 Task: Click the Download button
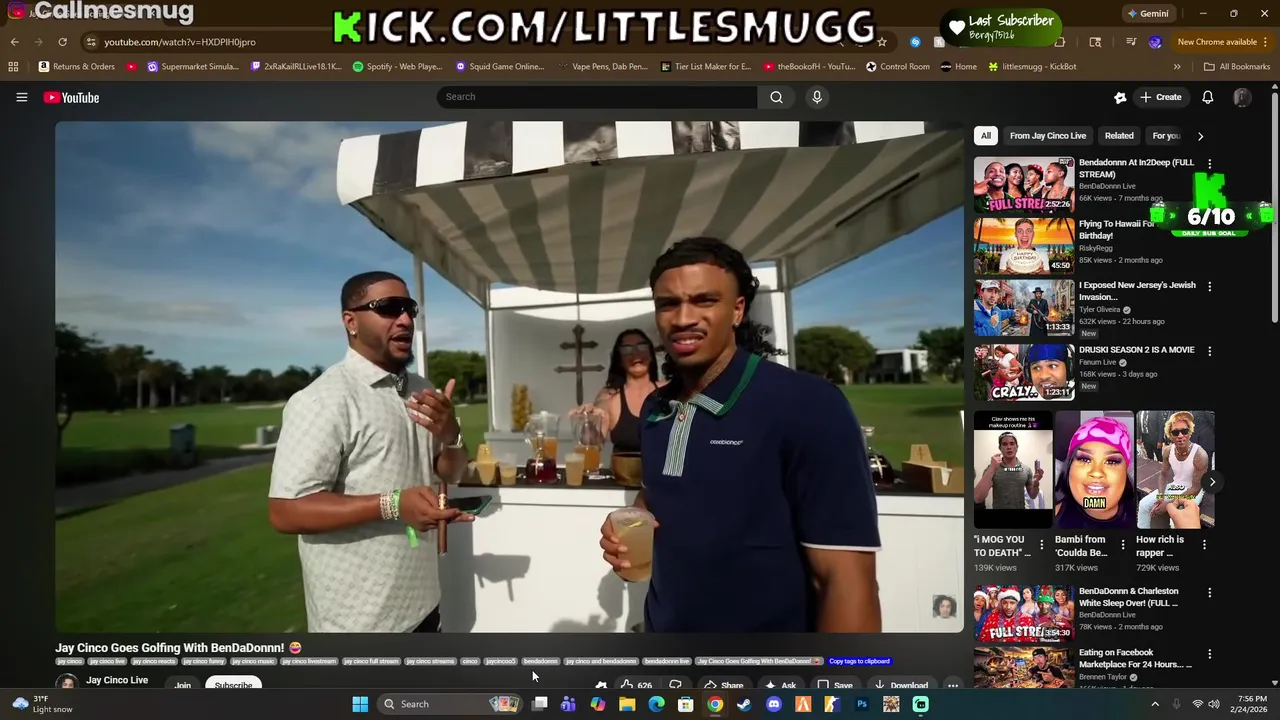[900, 685]
